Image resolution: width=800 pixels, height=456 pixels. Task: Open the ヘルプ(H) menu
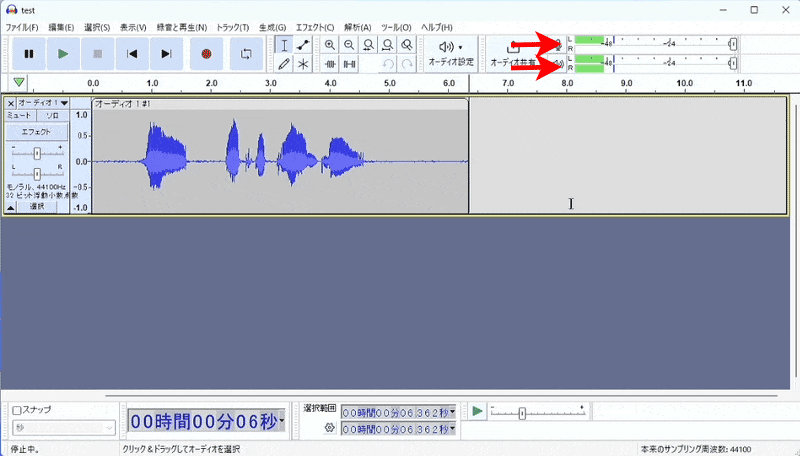[437, 27]
